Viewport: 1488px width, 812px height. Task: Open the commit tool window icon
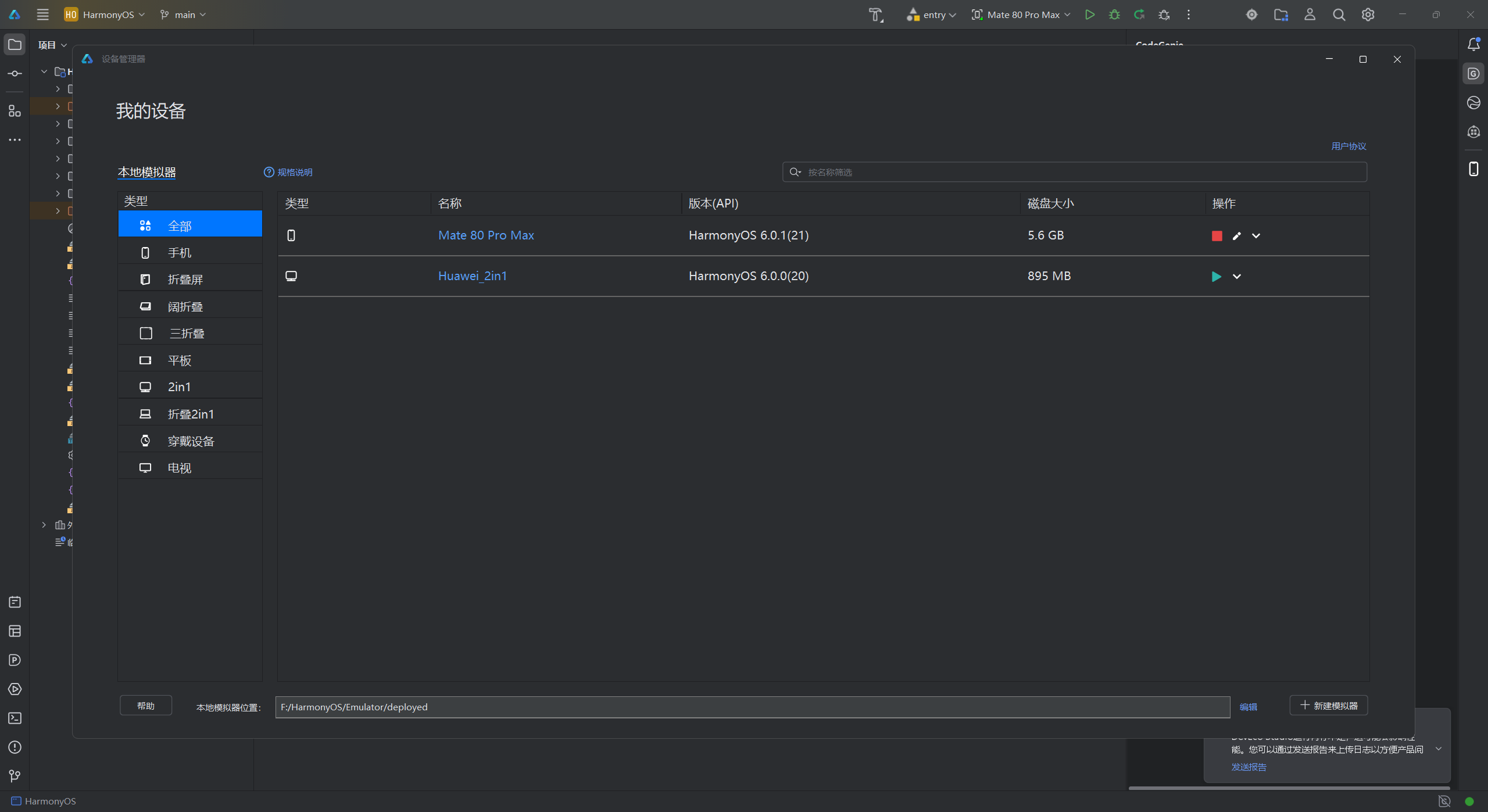pos(15,74)
